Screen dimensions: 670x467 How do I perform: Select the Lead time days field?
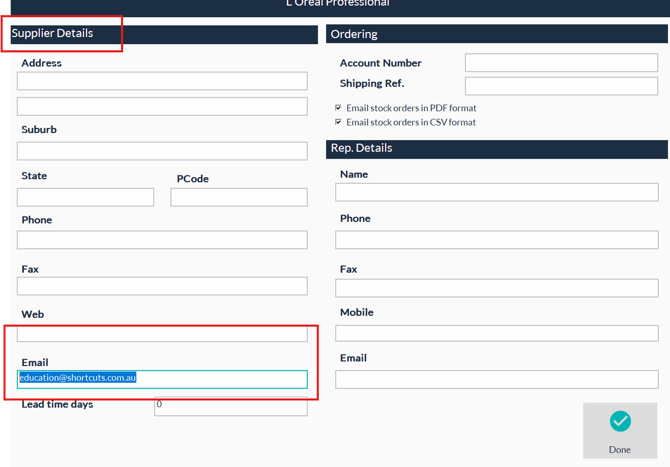point(230,406)
